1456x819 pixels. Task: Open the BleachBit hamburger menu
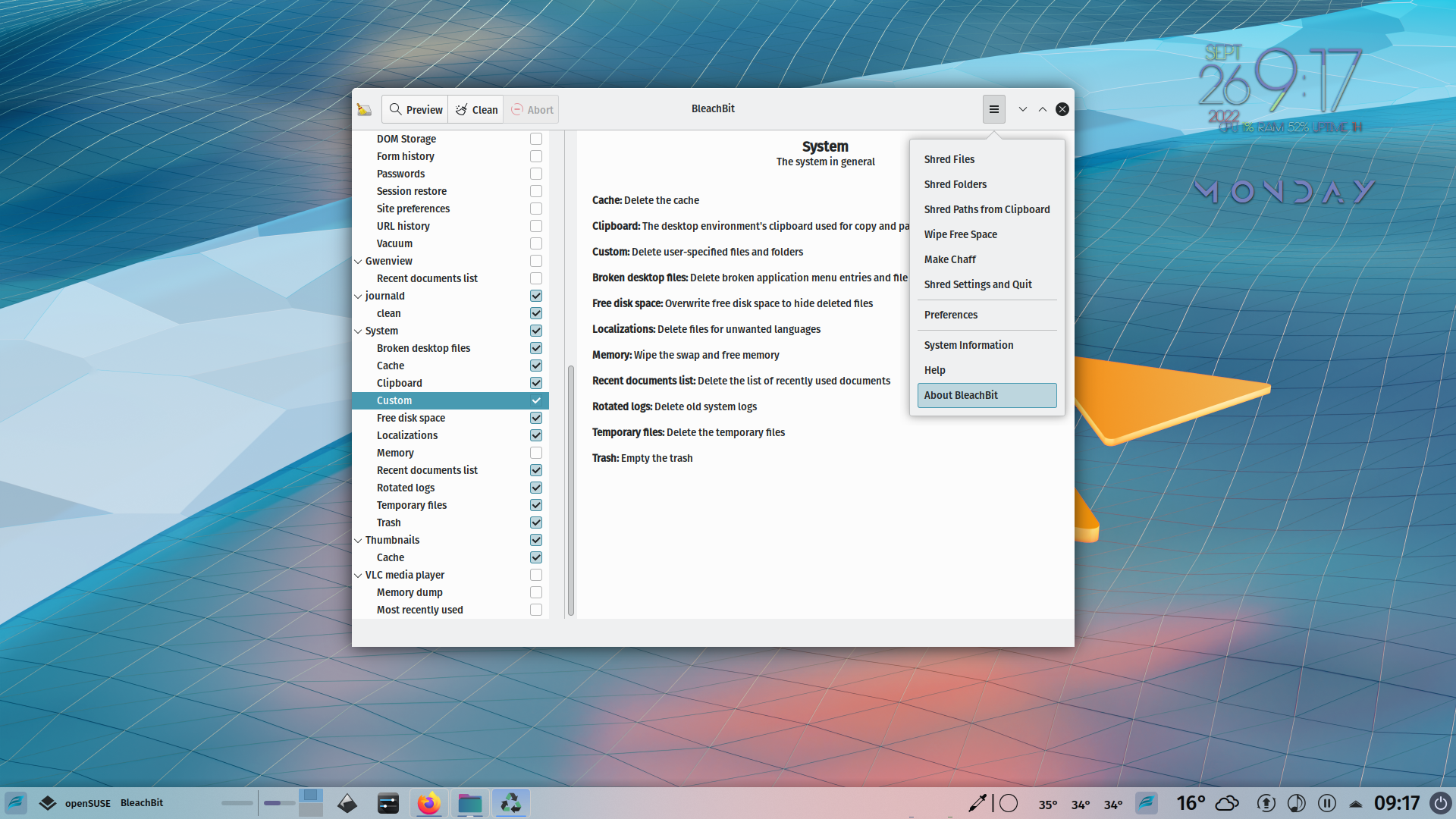[993, 109]
